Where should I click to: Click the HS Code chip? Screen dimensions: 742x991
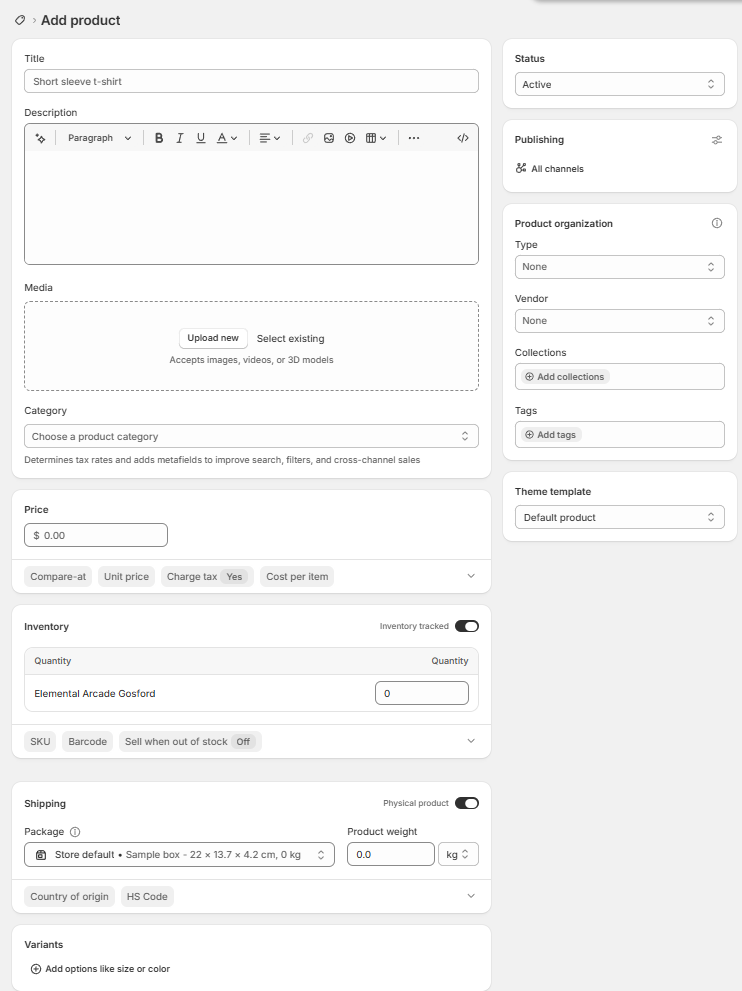click(x=147, y=896)
